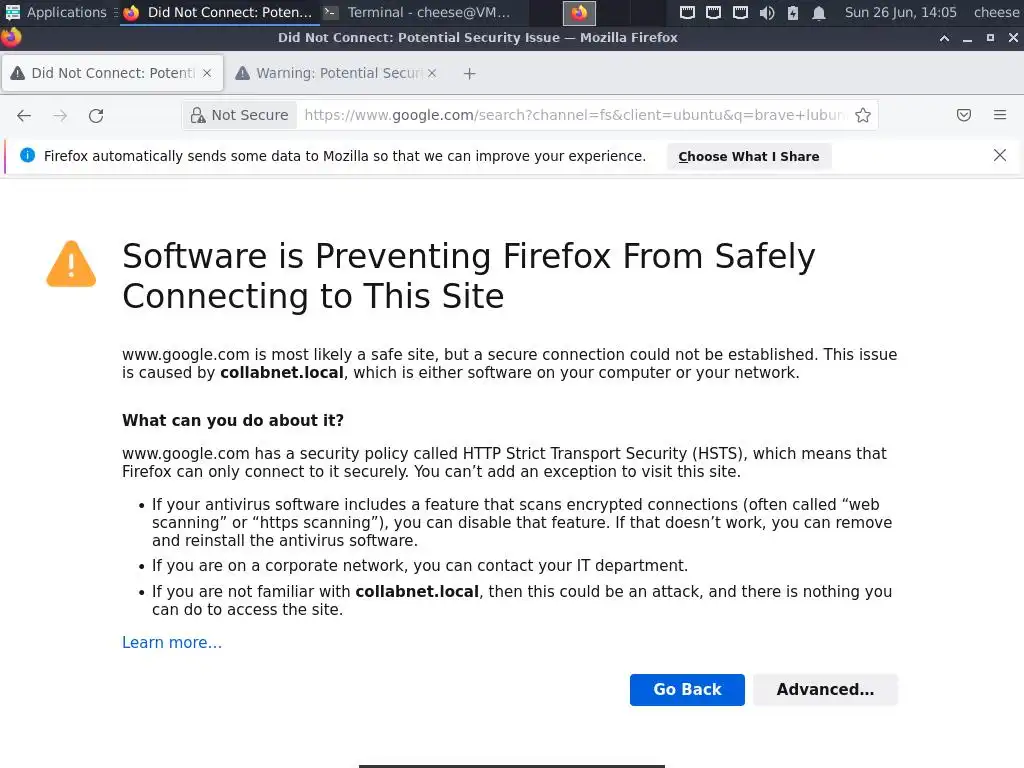Open the Firefox hamburger menu
1024x768 pixels.
[x=1000, y=116]
